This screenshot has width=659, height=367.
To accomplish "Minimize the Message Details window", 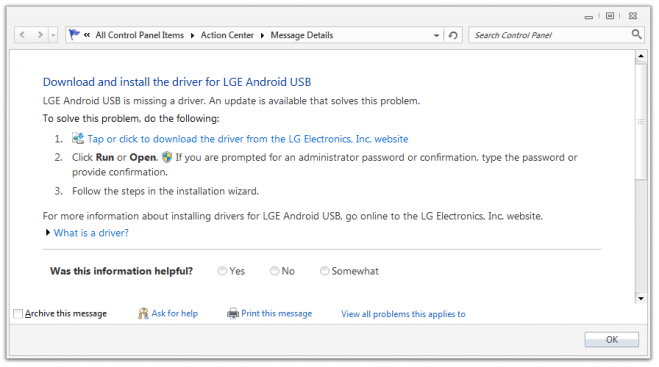I will coord(589,16).
